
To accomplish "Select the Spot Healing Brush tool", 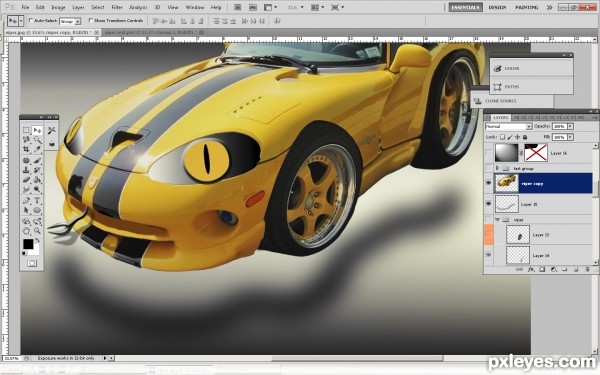I will (26, 160).
